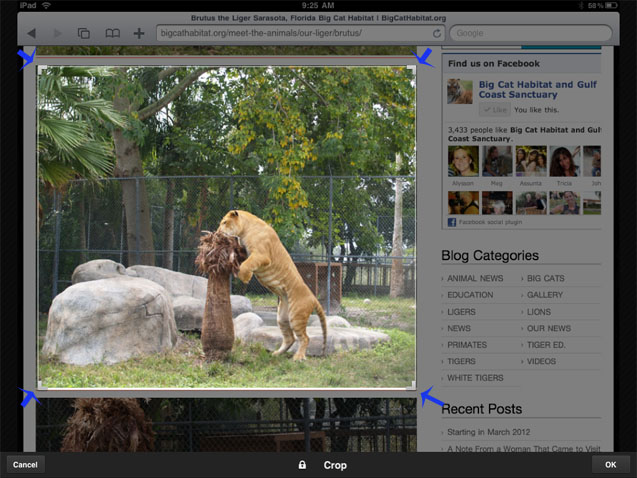Open Meg's profile photo
This screenshot has height=478, width=637.
pos(497,161)
